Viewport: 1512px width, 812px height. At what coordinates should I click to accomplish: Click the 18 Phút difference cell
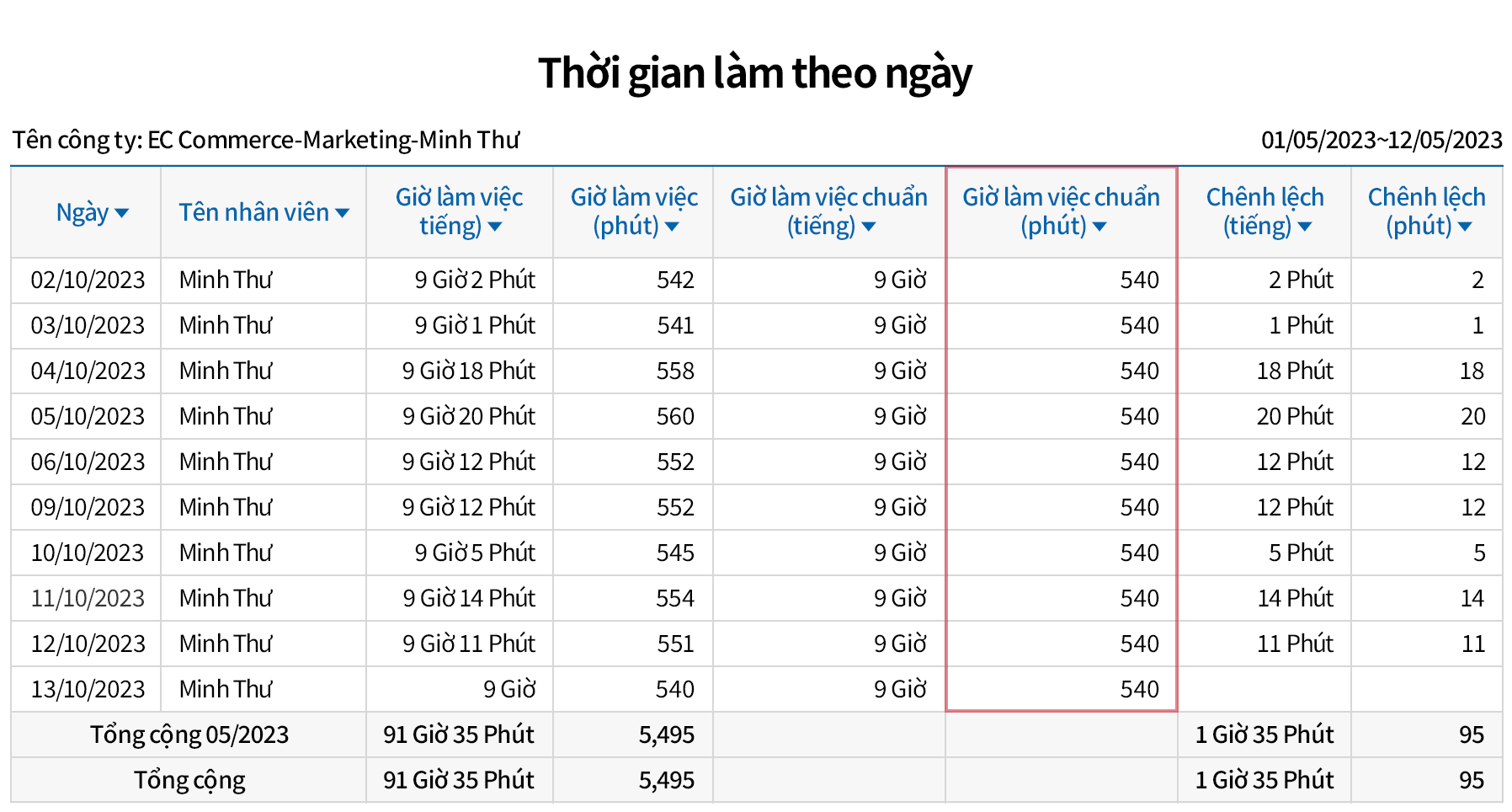[1295, 371]
